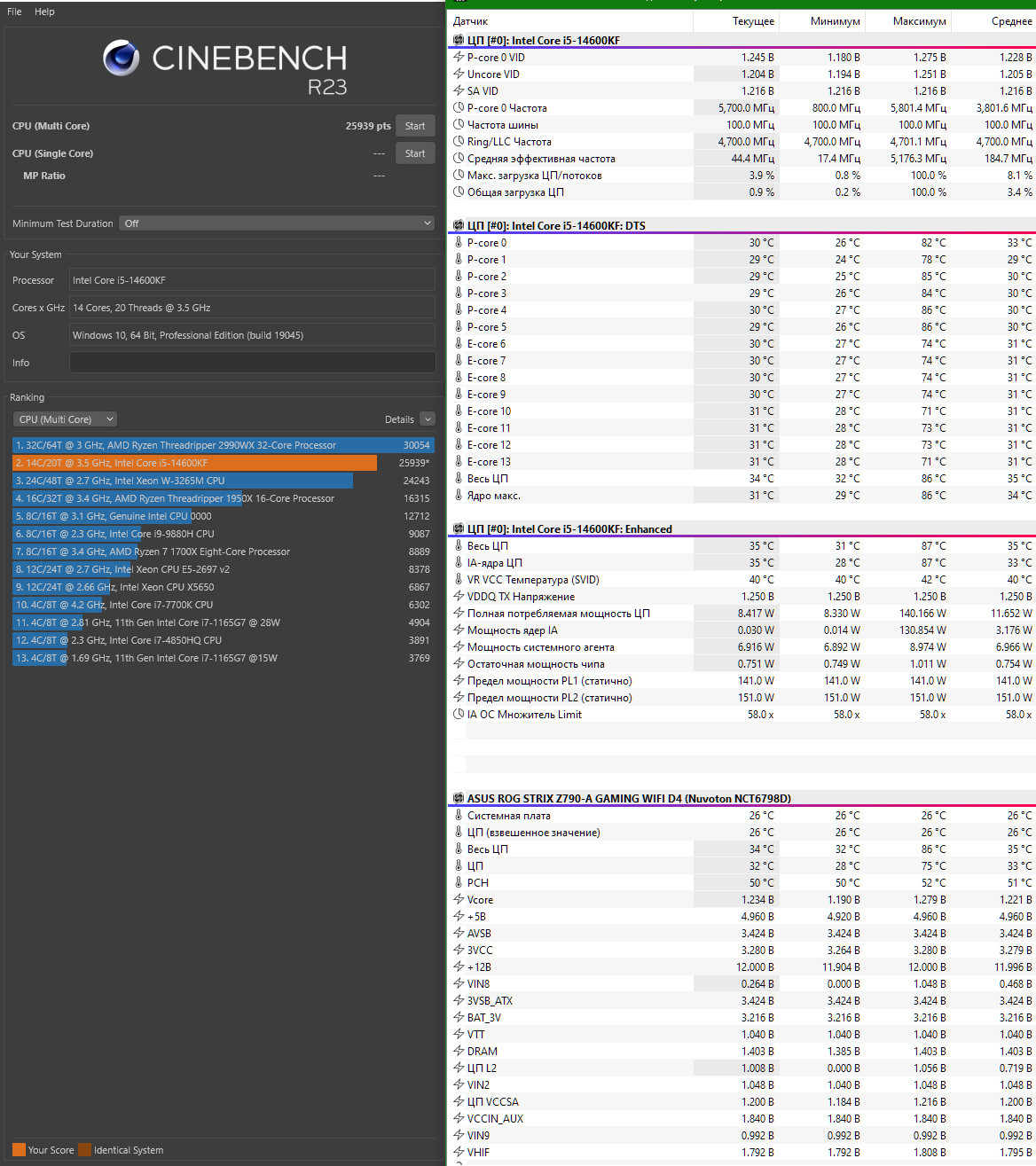Click thermometer icon for P-core 0
The image size is (1036, 1166).
coord(459,242)
